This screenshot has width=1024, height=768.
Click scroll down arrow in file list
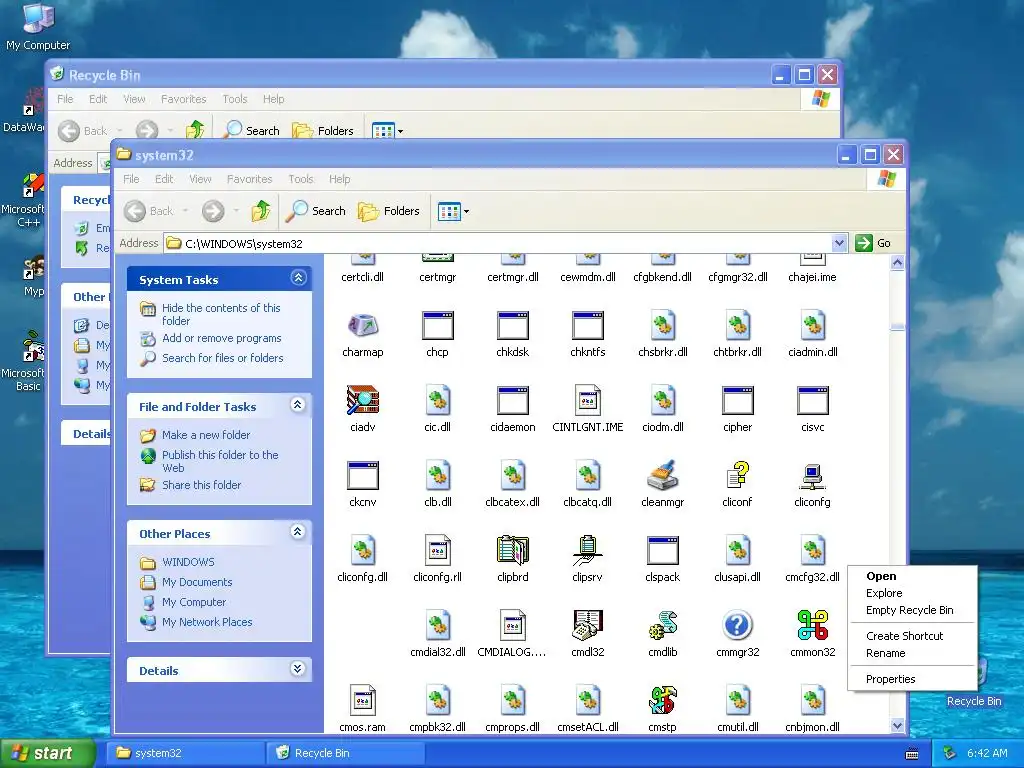coord(897,725)
